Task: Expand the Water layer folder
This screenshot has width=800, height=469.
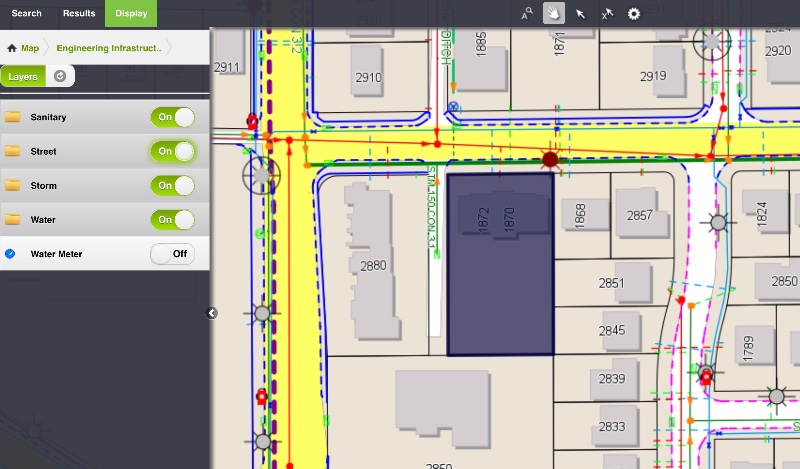Action: tap(12, 220)
